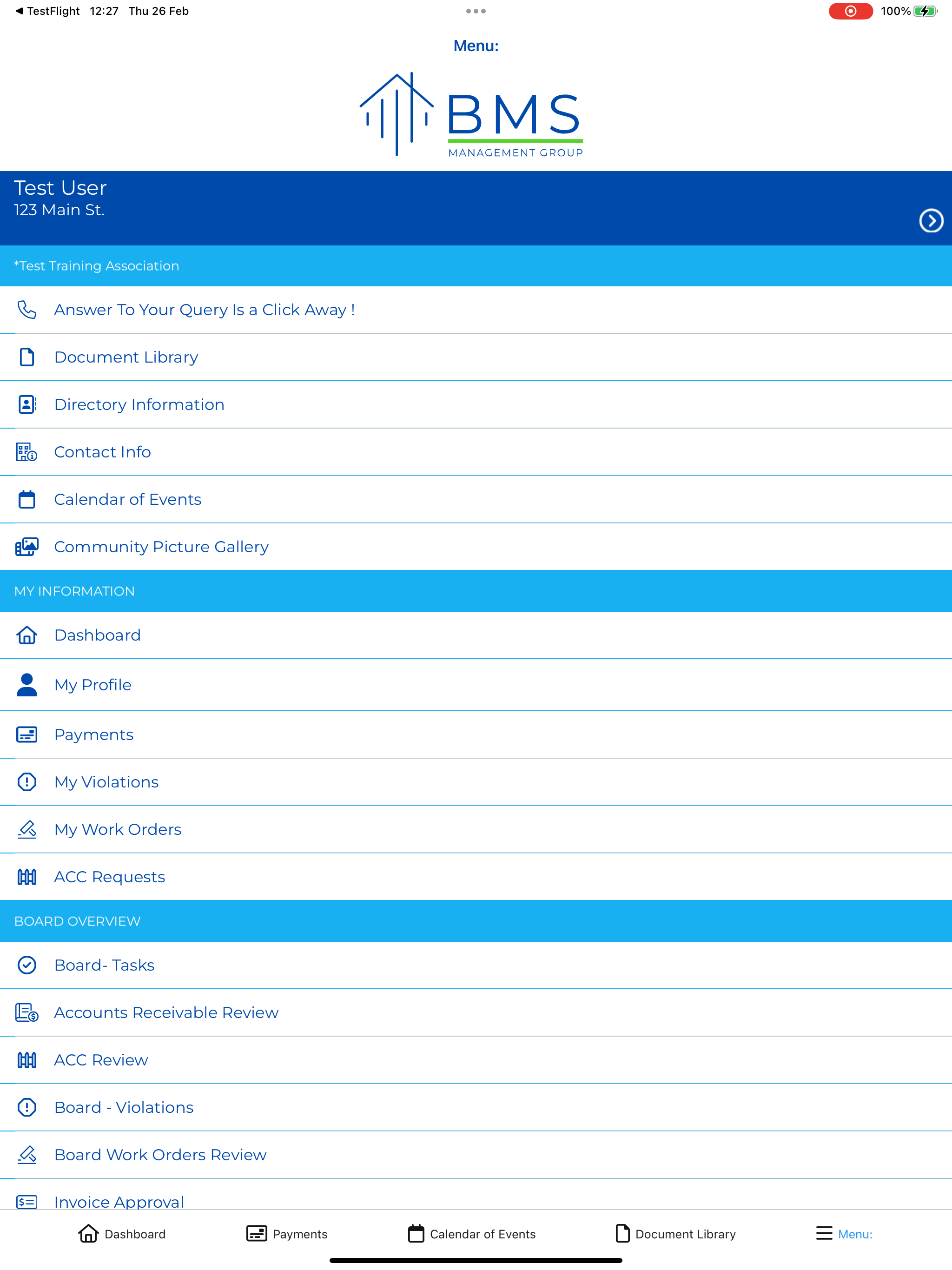Switch to the Payments tab at the bottom
Image resolution: width=952 pixels, height=1270 pixels.
[x=286, y=1233]
